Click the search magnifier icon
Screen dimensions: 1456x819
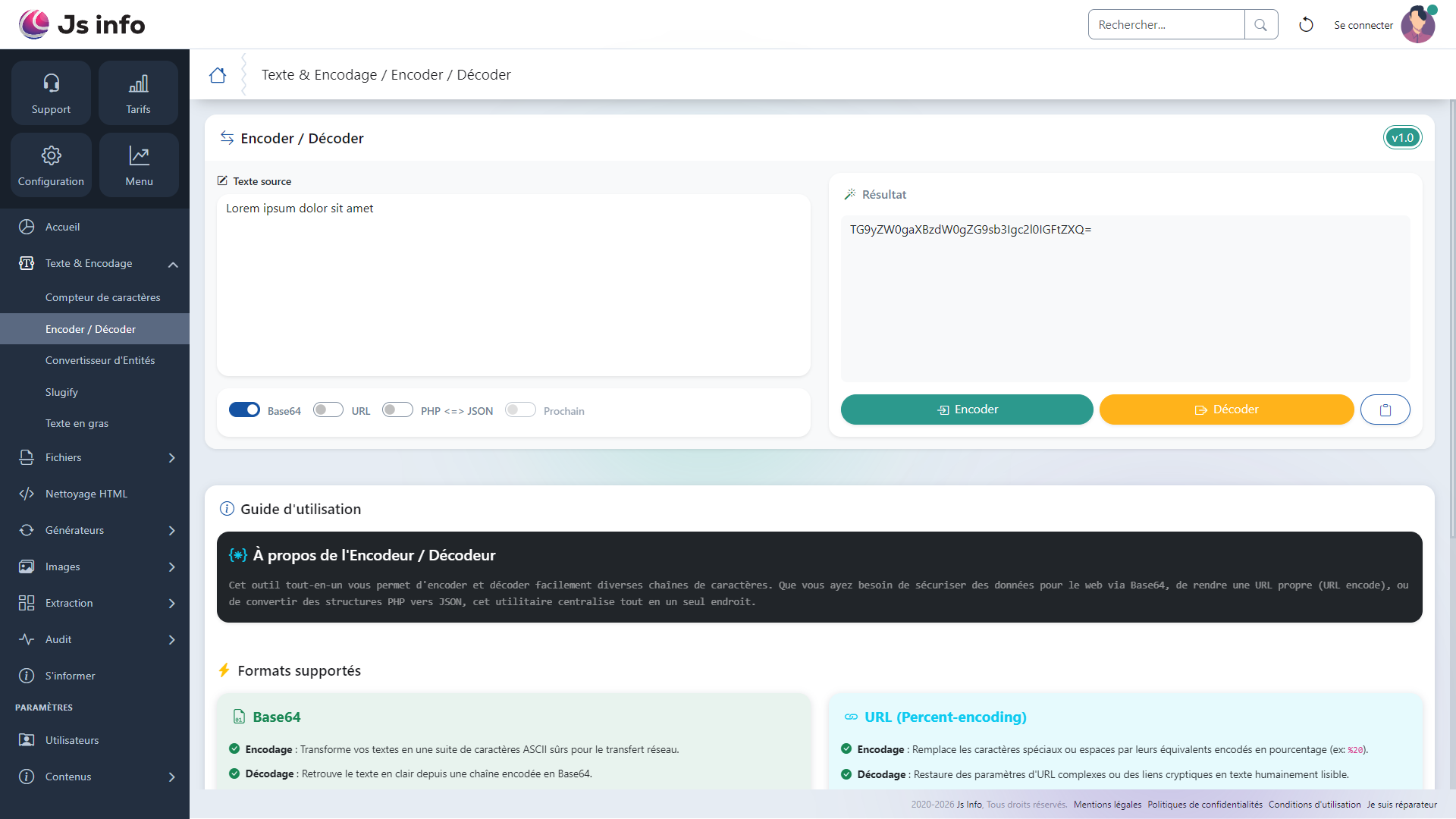pos(1260,24)
